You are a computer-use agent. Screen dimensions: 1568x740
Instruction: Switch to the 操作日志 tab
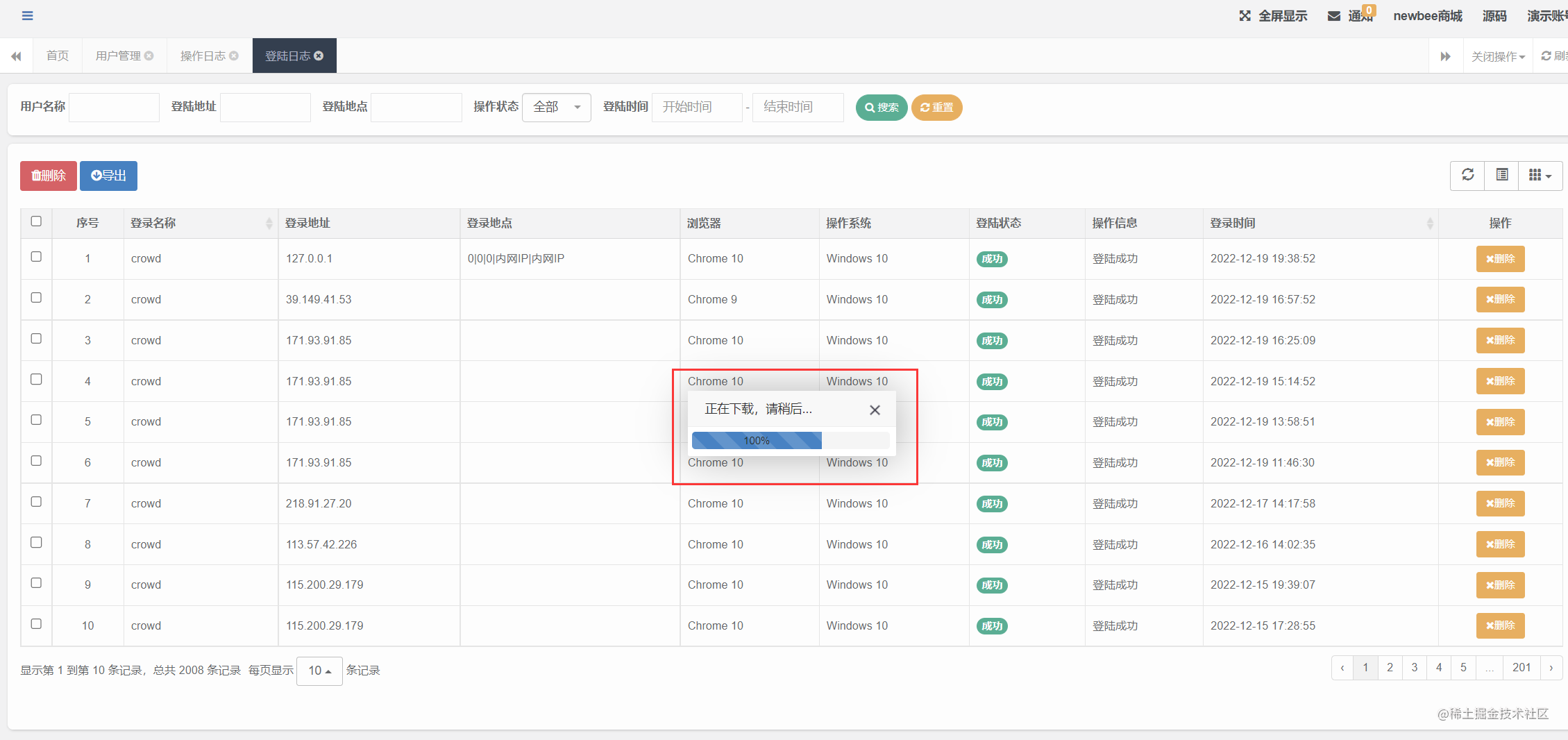point(203,56)
